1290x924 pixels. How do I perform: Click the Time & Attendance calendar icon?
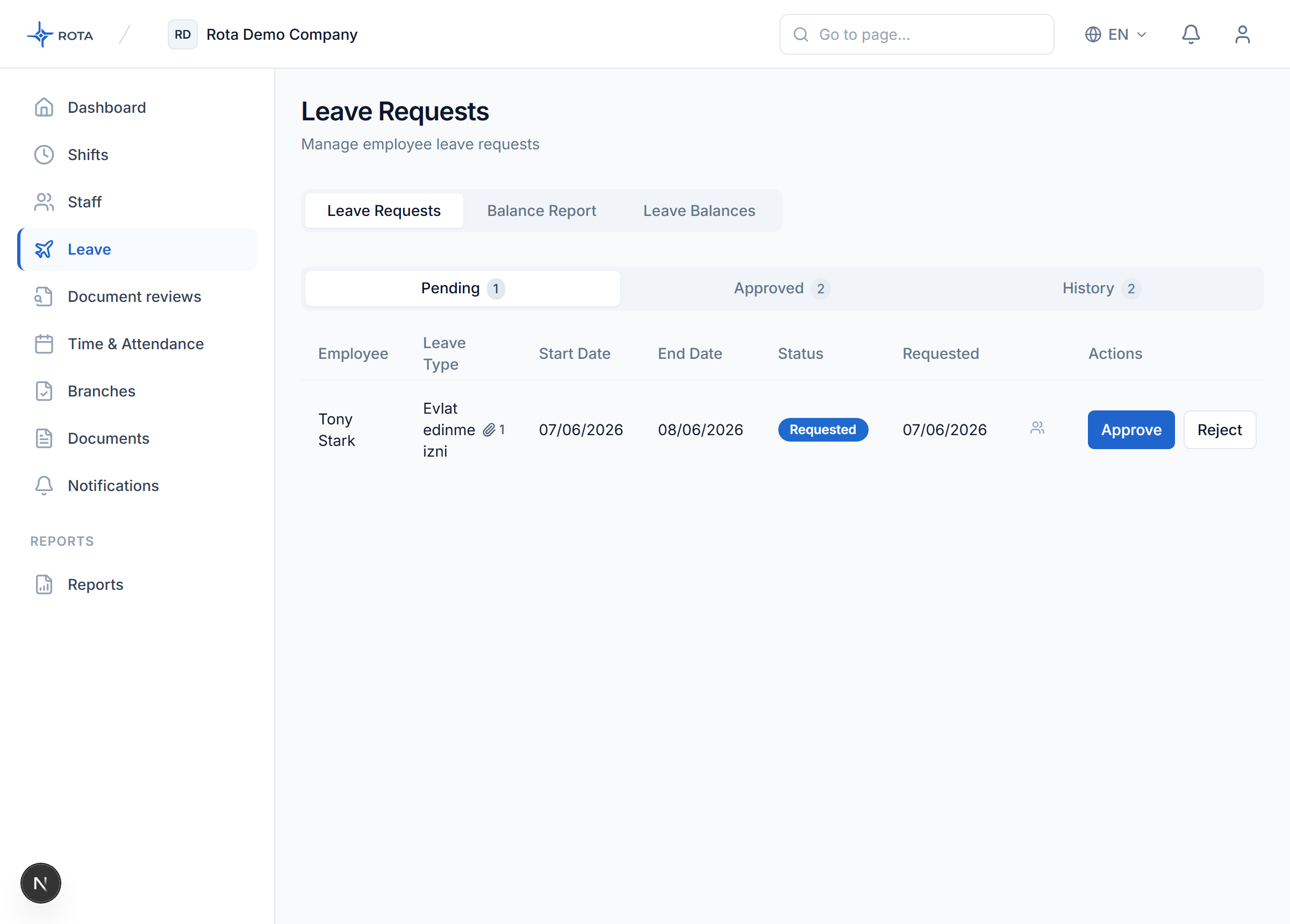44,343
